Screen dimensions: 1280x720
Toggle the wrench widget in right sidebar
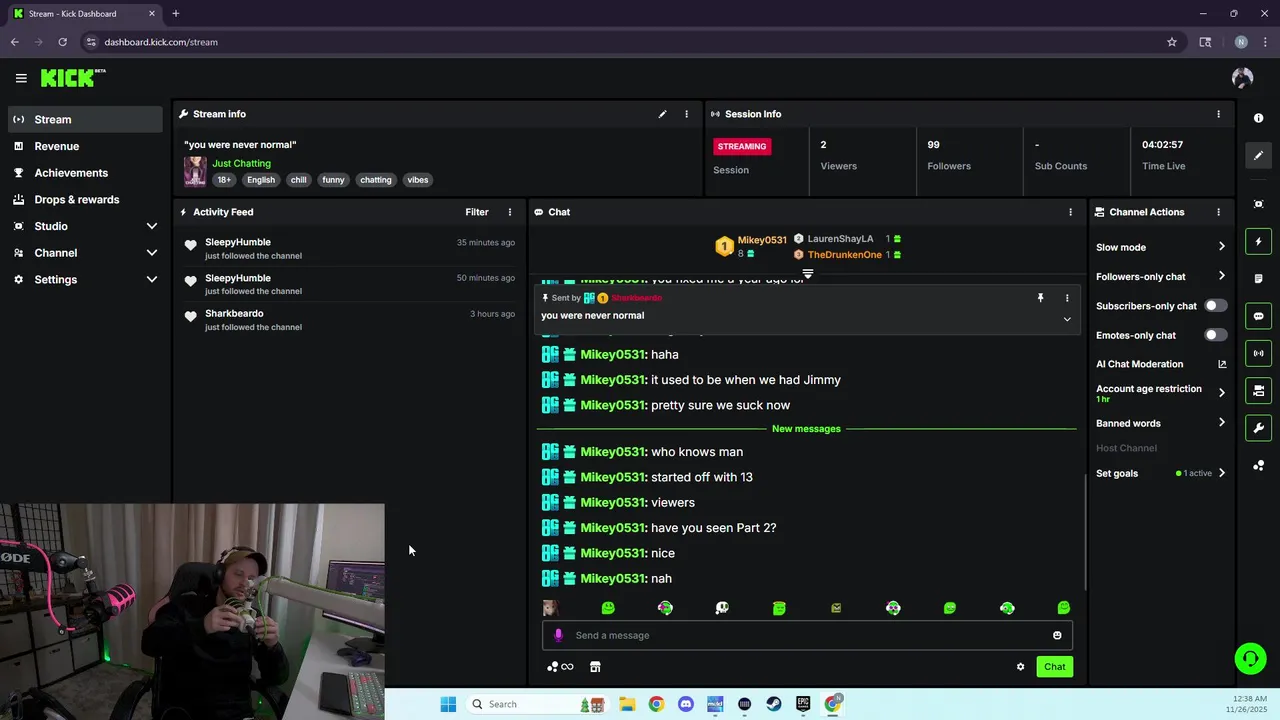pyautogui.click(x=1258, y=428)
